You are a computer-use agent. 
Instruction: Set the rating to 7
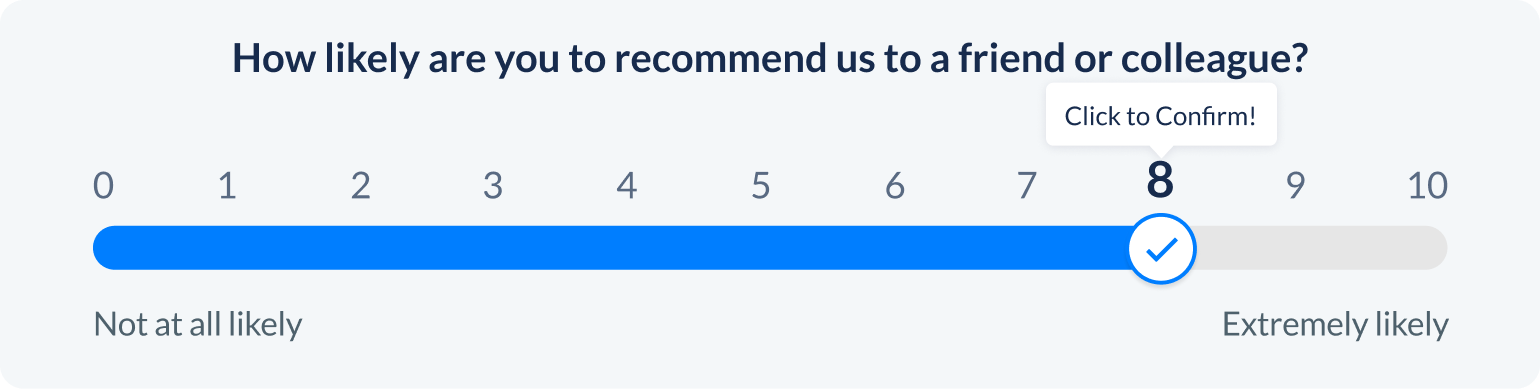tap(1027, 185)
